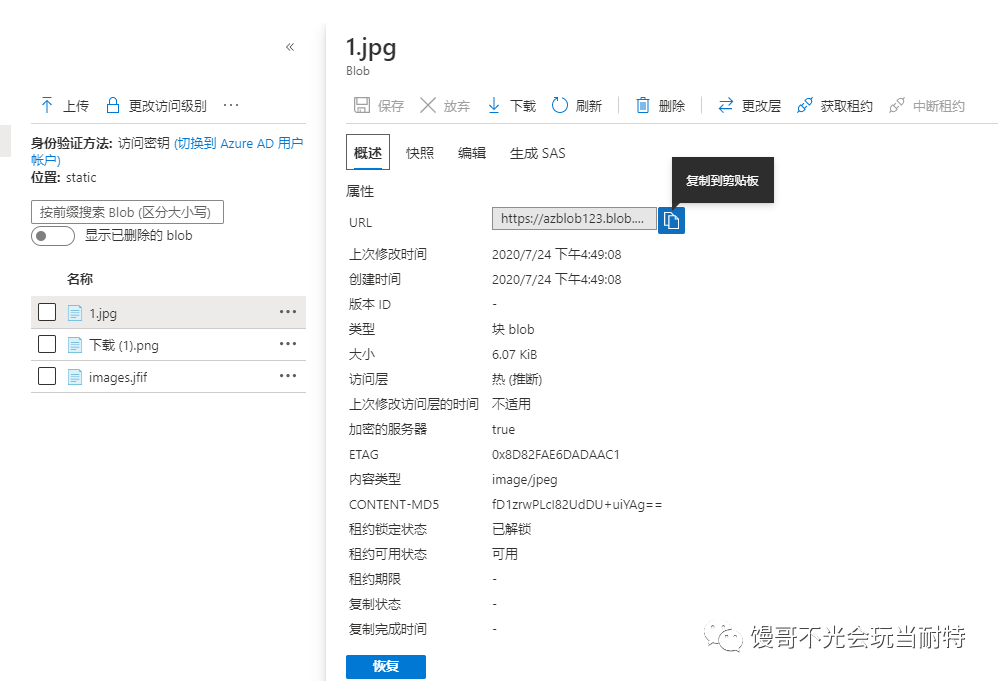Click the Change tier arrows icon
Screen dimensions: 998x681
click(x=726, y=105)
